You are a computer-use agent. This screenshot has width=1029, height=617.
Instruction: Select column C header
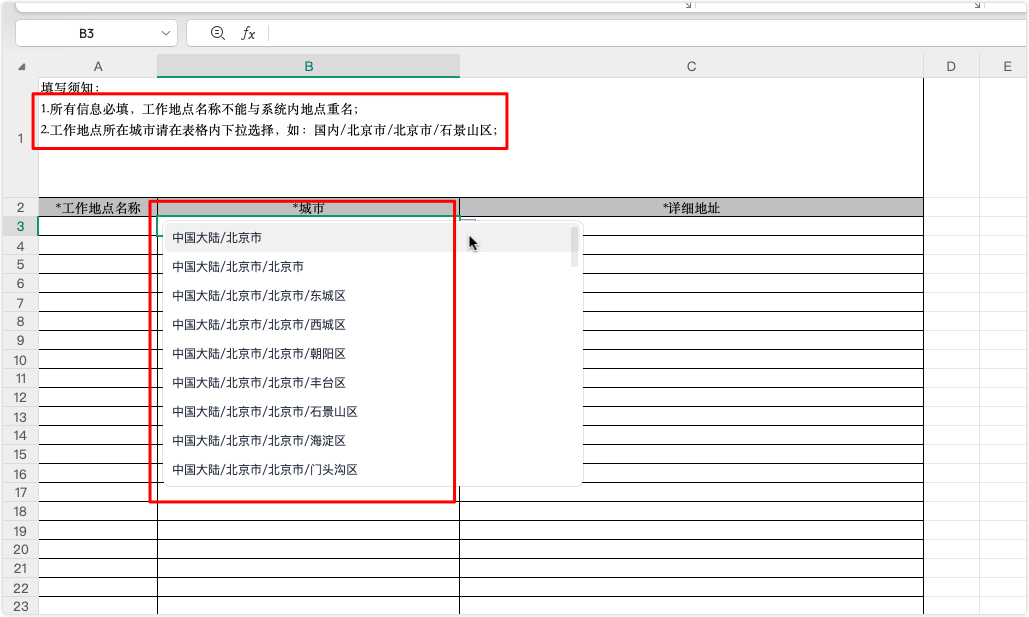(x=691, y=66)
